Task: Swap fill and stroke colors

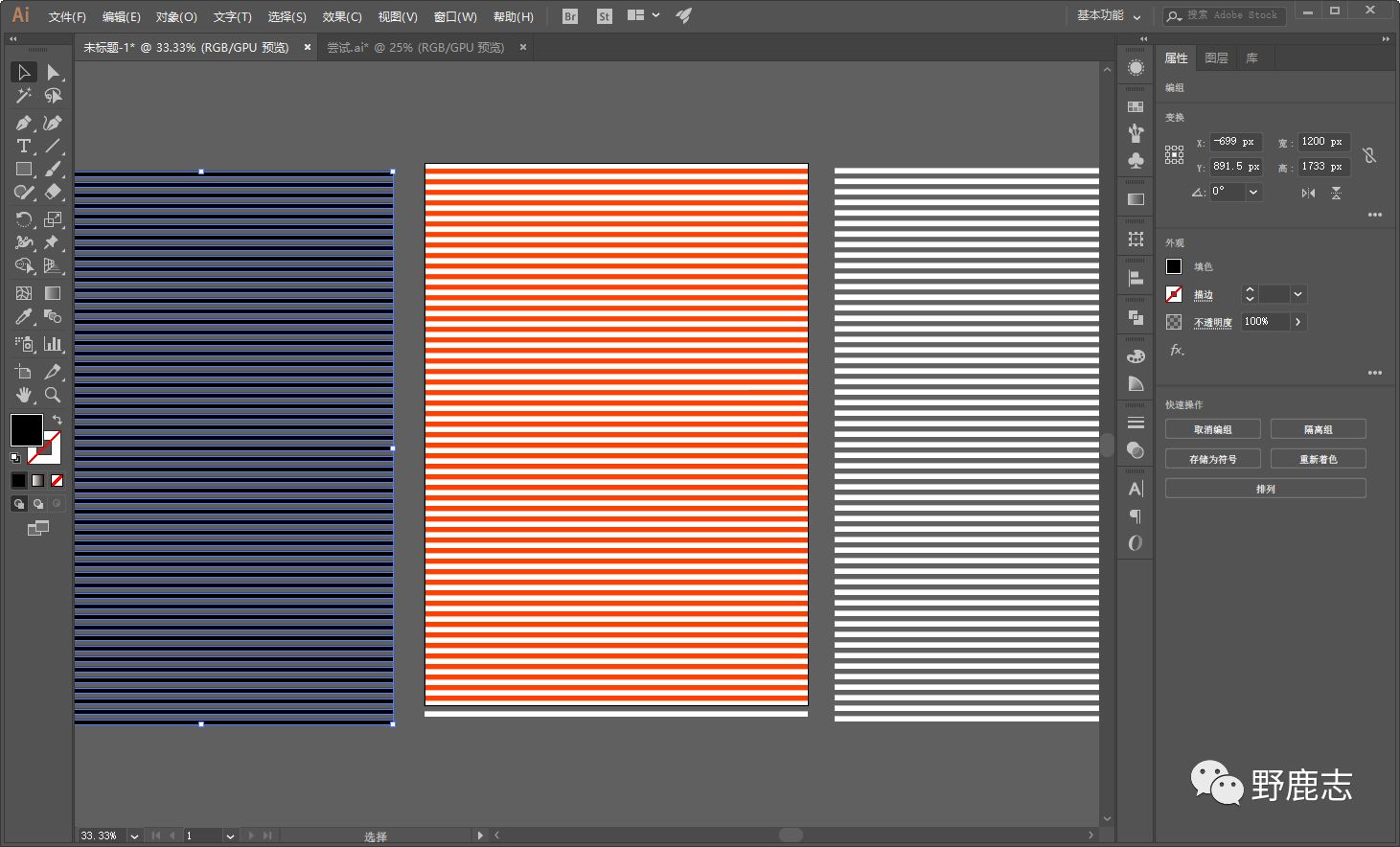Action: [57, 420]
